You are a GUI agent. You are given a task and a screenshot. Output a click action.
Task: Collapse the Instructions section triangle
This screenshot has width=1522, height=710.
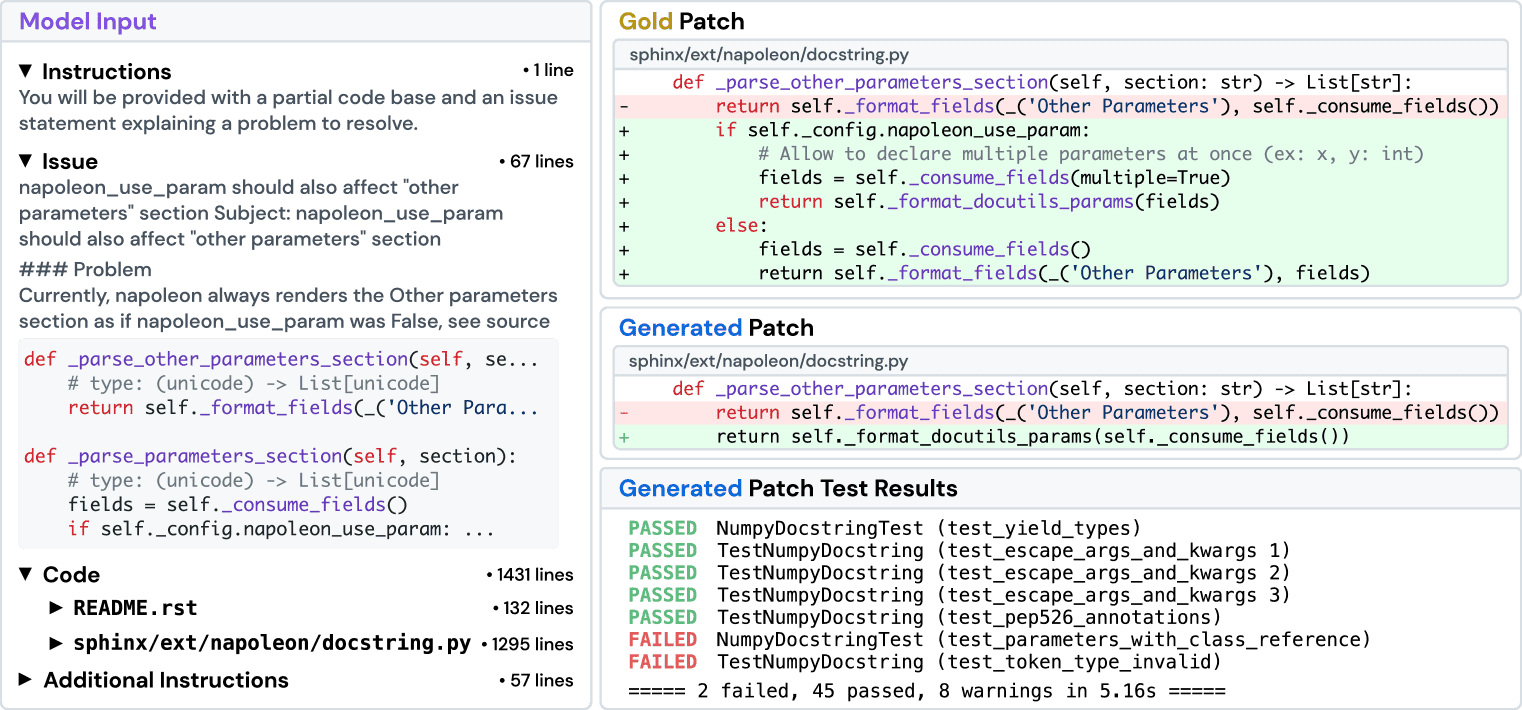26,72
